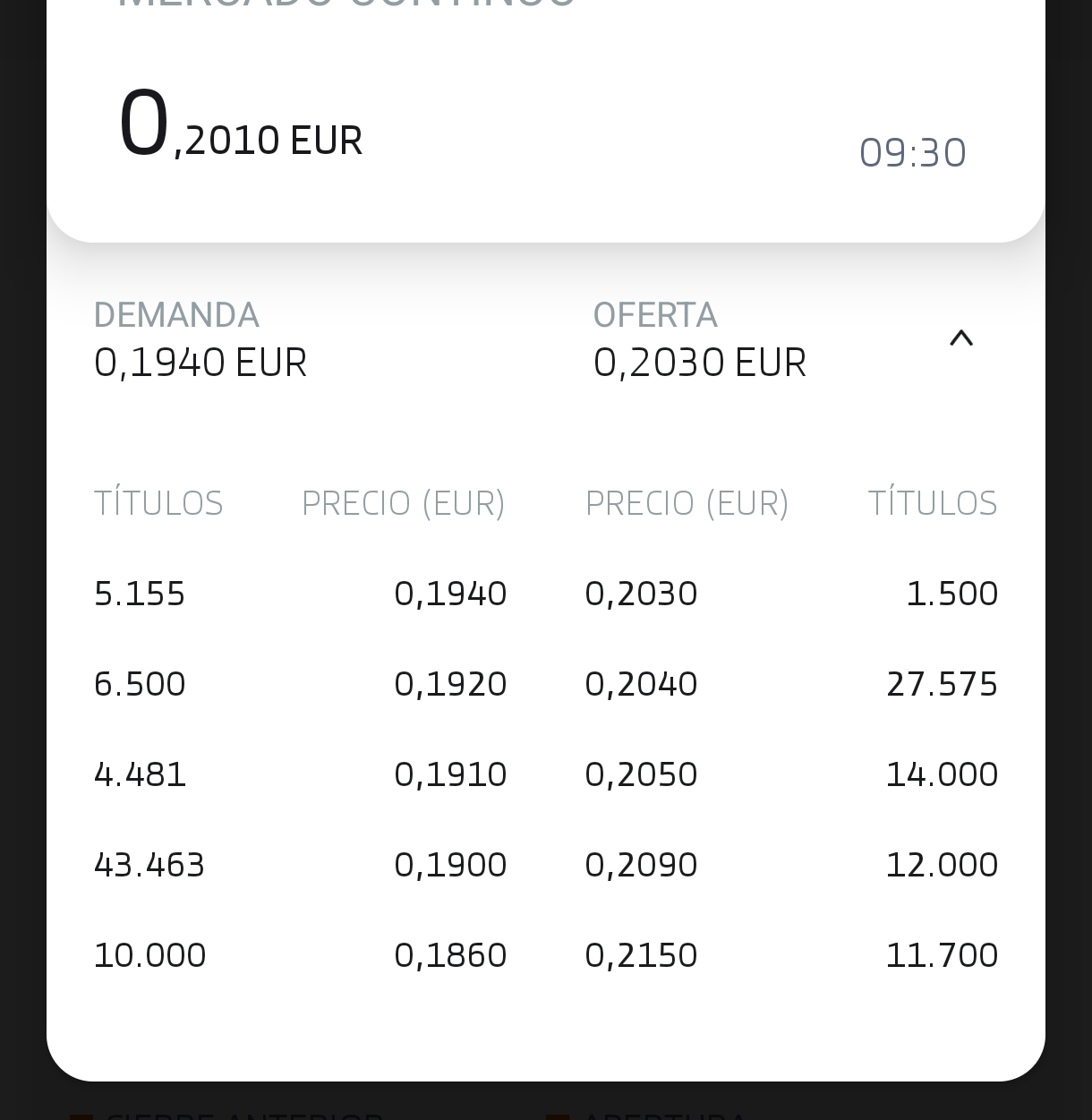Screen dimensions: 1092x1120
Task: Tap the 27.575 ask volume cell
Action: pyautogui.click(x=942, y=684)
